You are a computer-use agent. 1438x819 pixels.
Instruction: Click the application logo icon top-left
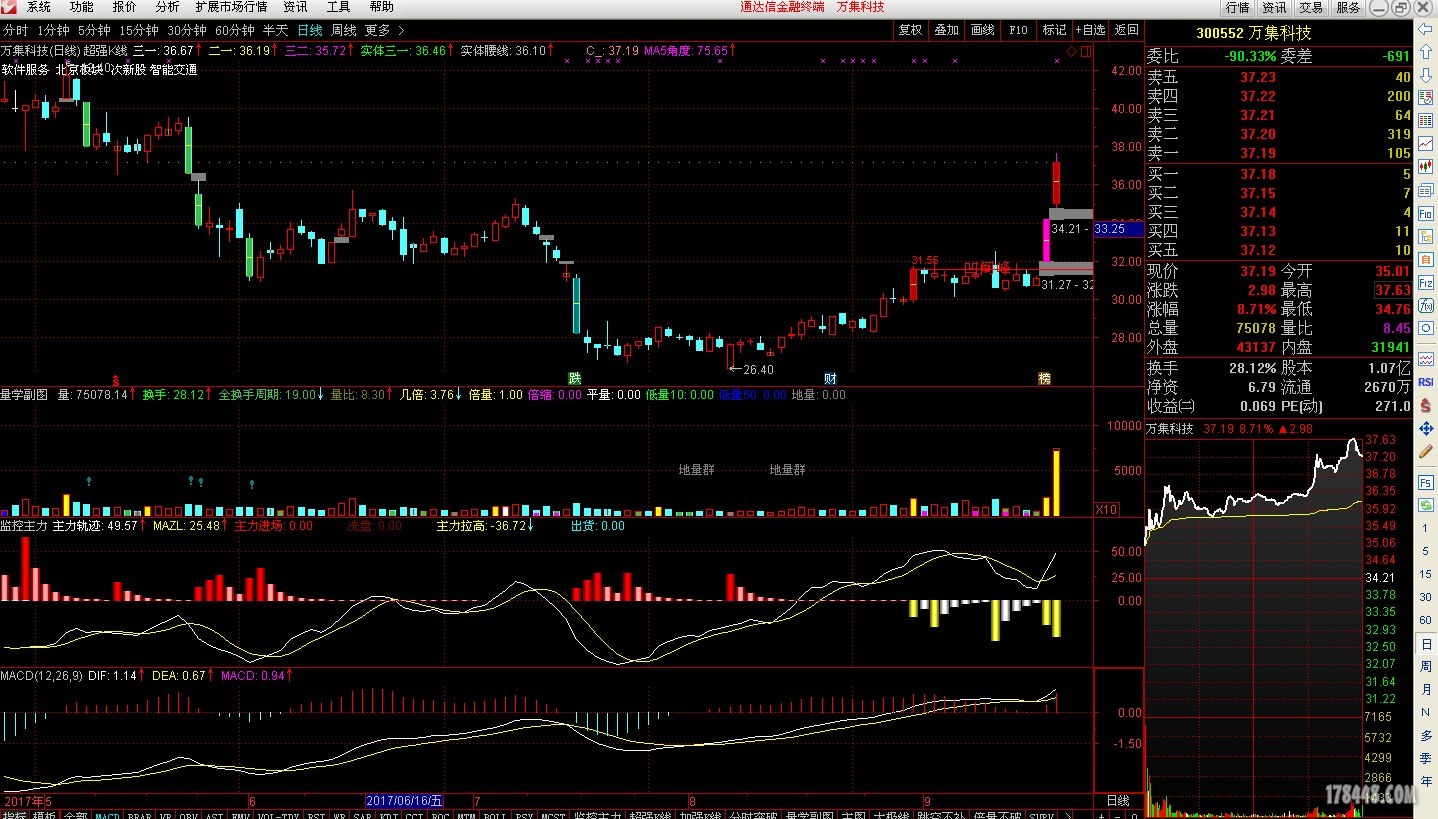9,7
